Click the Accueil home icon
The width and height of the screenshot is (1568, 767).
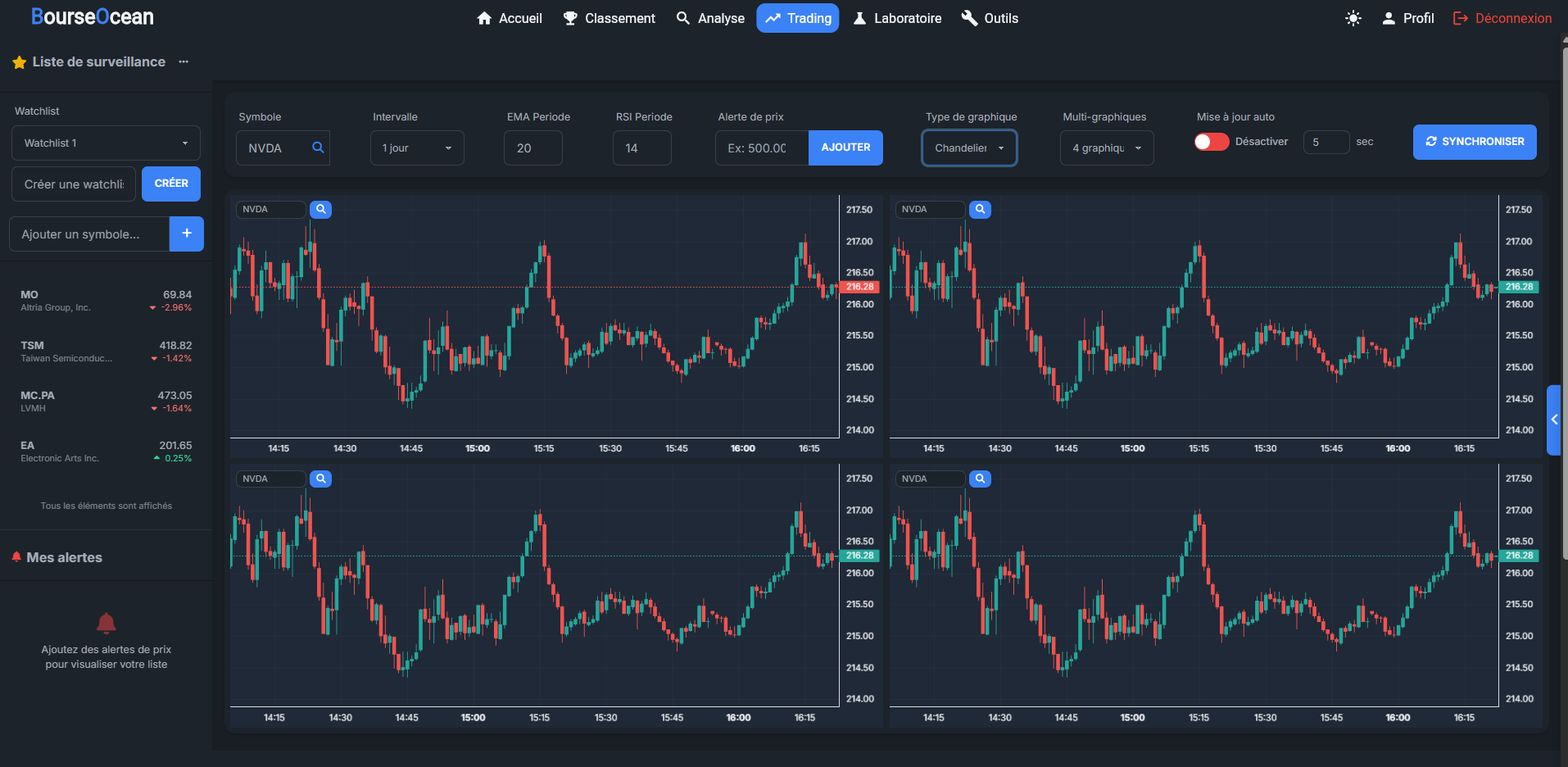[x=484, y=18]
